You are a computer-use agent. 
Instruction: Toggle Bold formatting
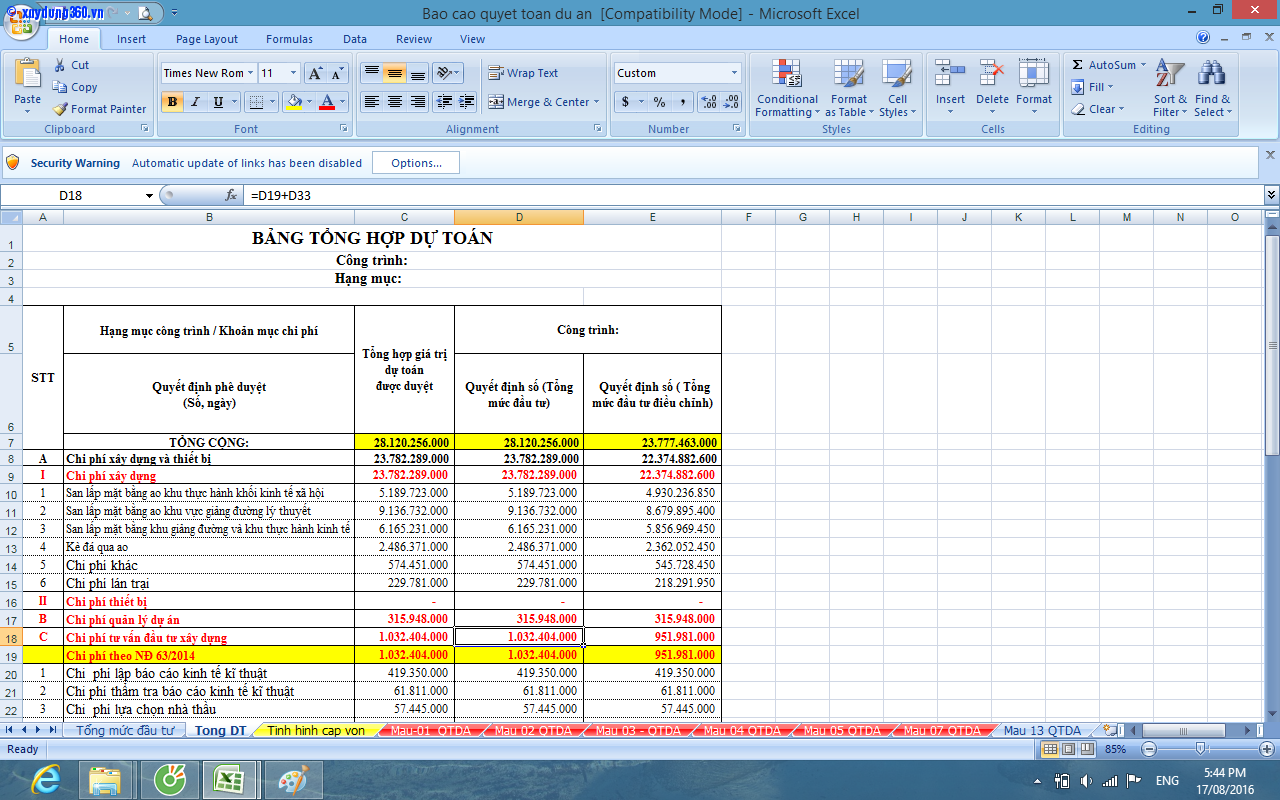coord(172,102)
